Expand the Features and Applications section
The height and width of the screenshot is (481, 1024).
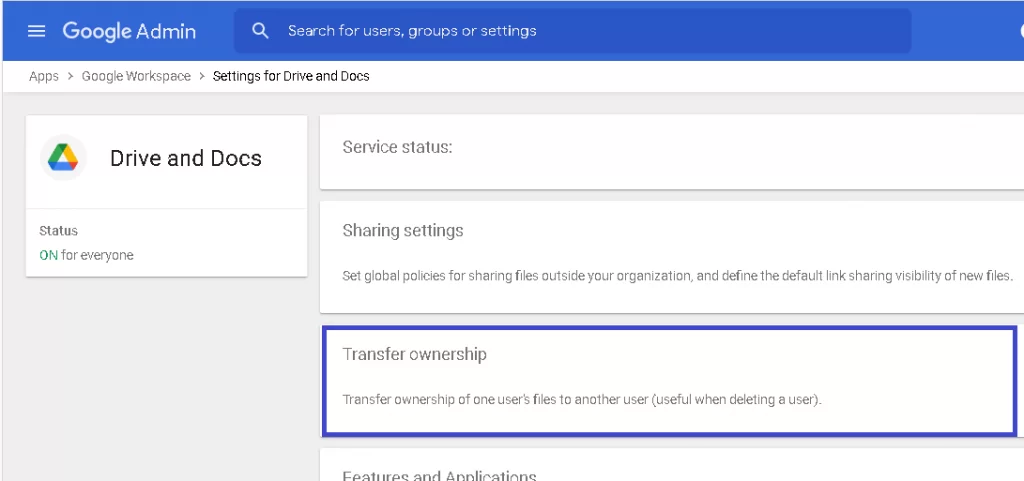440,475
